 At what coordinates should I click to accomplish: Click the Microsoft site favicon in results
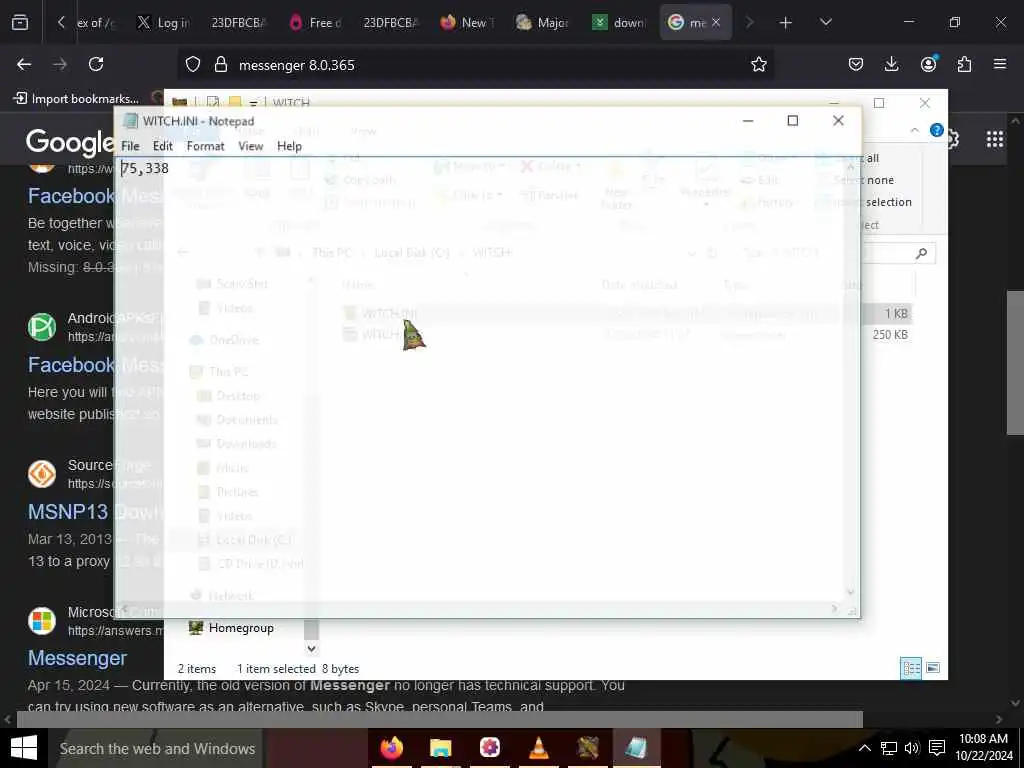point(42,620)
